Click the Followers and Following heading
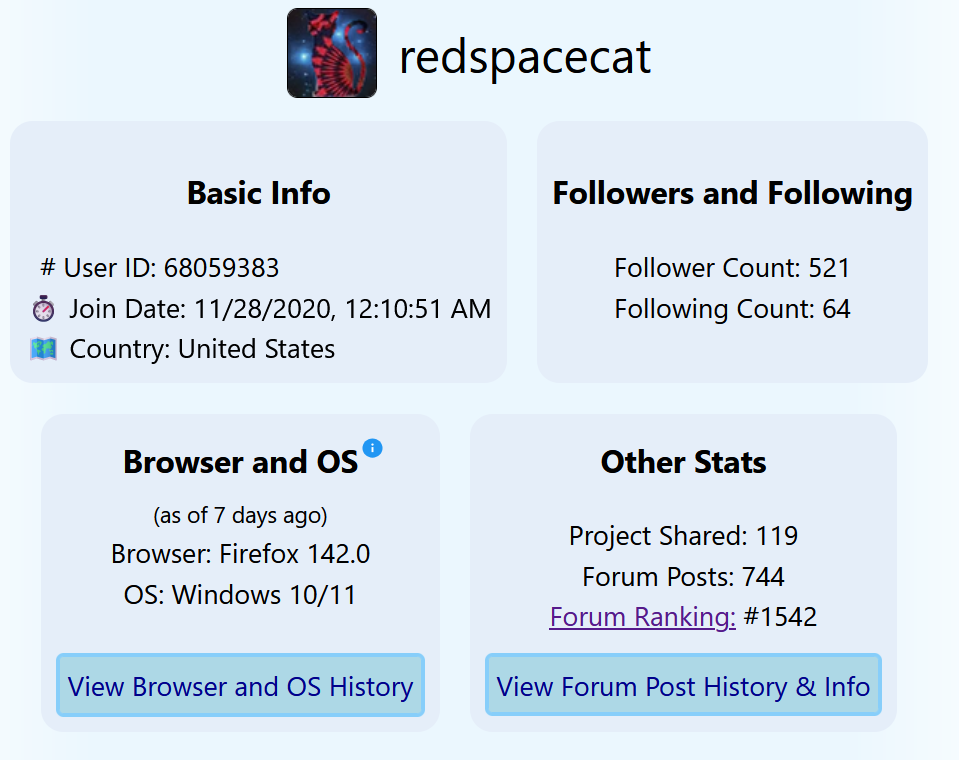 click(x=732, y=193)
